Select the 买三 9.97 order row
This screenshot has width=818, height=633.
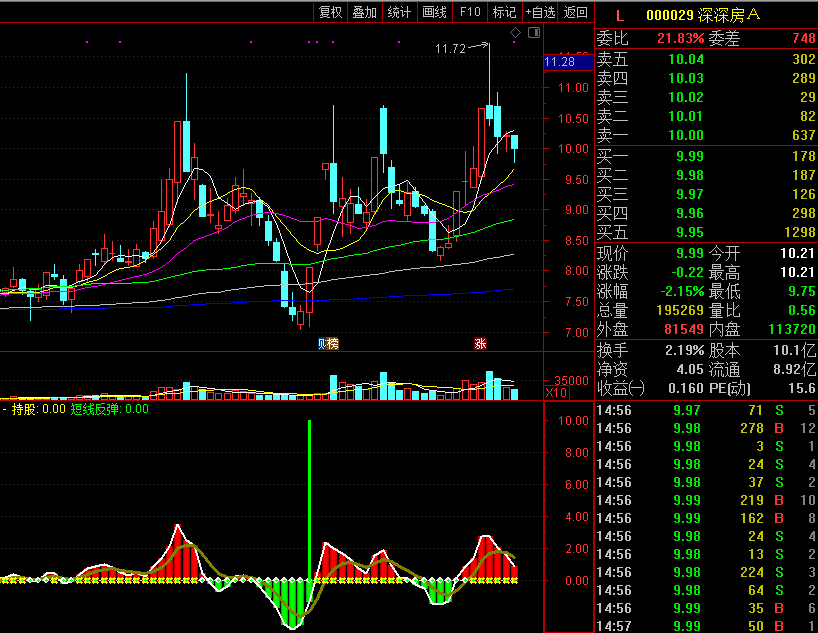706,194
